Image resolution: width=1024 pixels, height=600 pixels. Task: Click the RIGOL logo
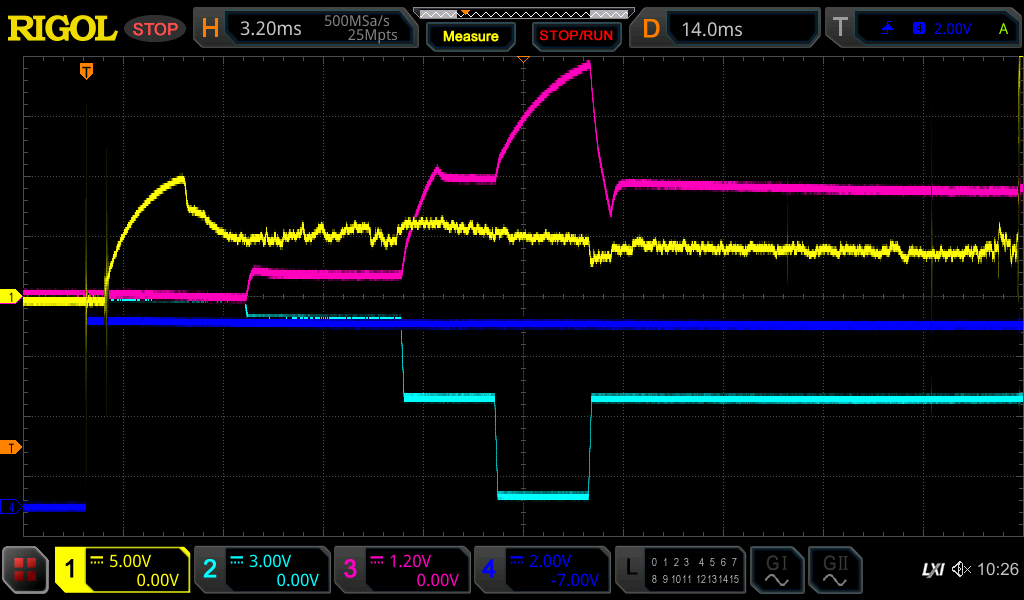[x=62, y=29]
